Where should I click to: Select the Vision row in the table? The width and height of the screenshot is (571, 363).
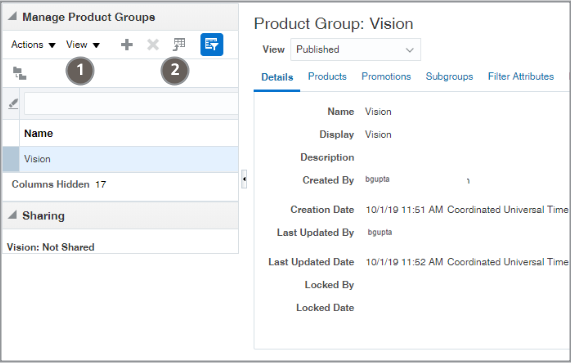[x=121, y=159]
